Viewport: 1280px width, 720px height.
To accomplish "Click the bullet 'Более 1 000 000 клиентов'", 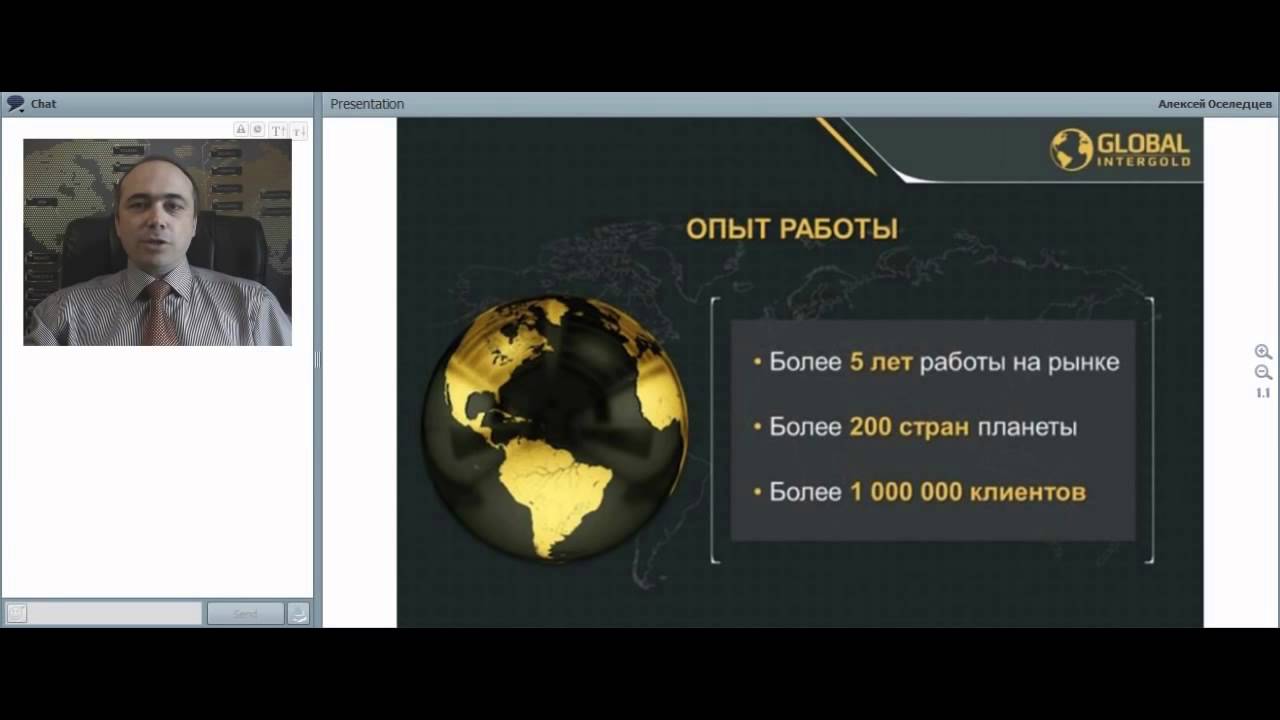I will tap(919, 492).
